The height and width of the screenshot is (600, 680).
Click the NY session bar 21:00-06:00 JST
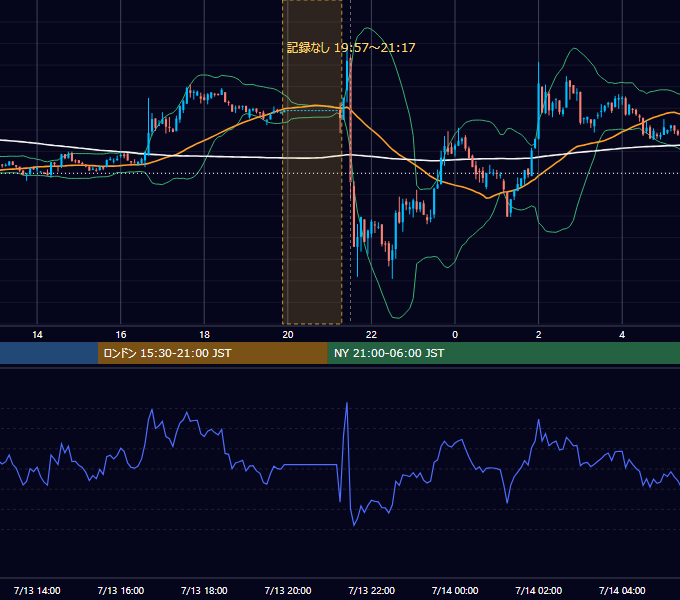coord(503,353)
